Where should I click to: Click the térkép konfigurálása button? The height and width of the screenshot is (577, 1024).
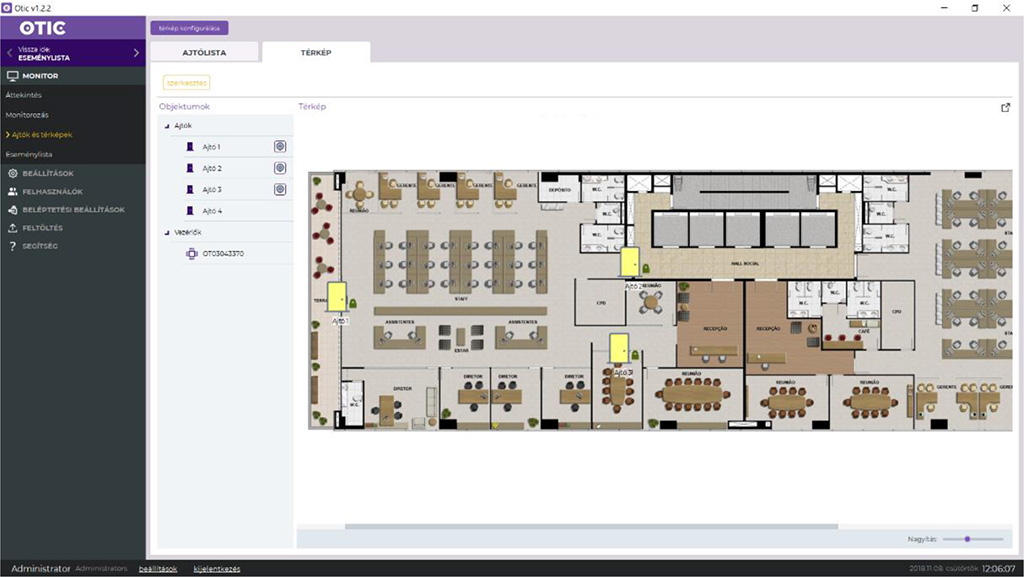pos(189,28)
